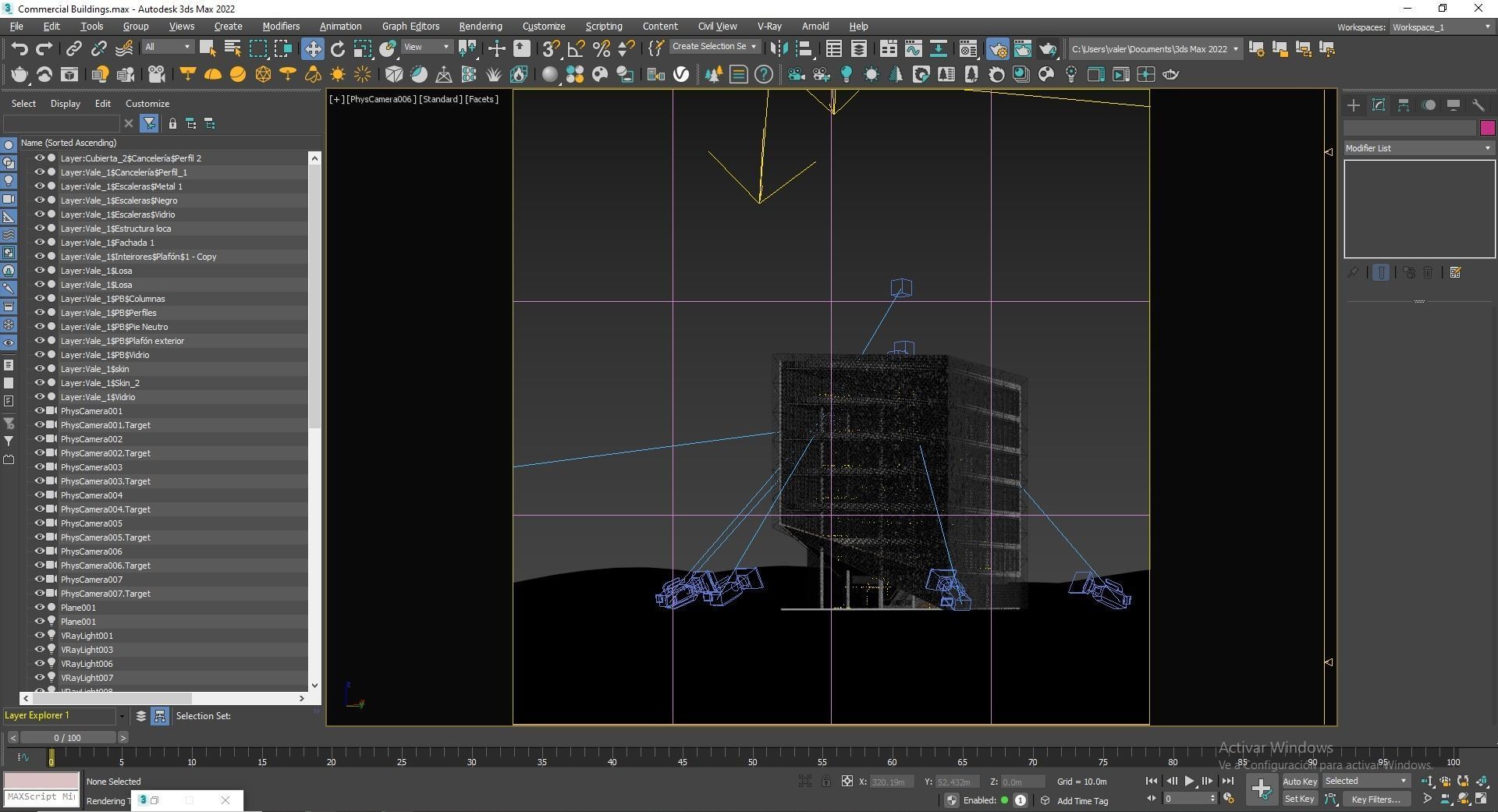This screenshot has width=1498, height=812.
Task: Click the Sun light icon in toolbar
Action: point(337,75)
